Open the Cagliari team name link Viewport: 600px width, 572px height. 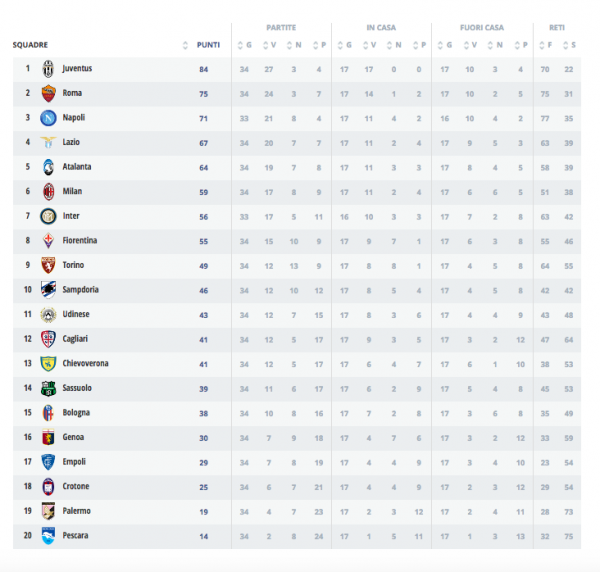pyautogui.click(x=77, y=339)
